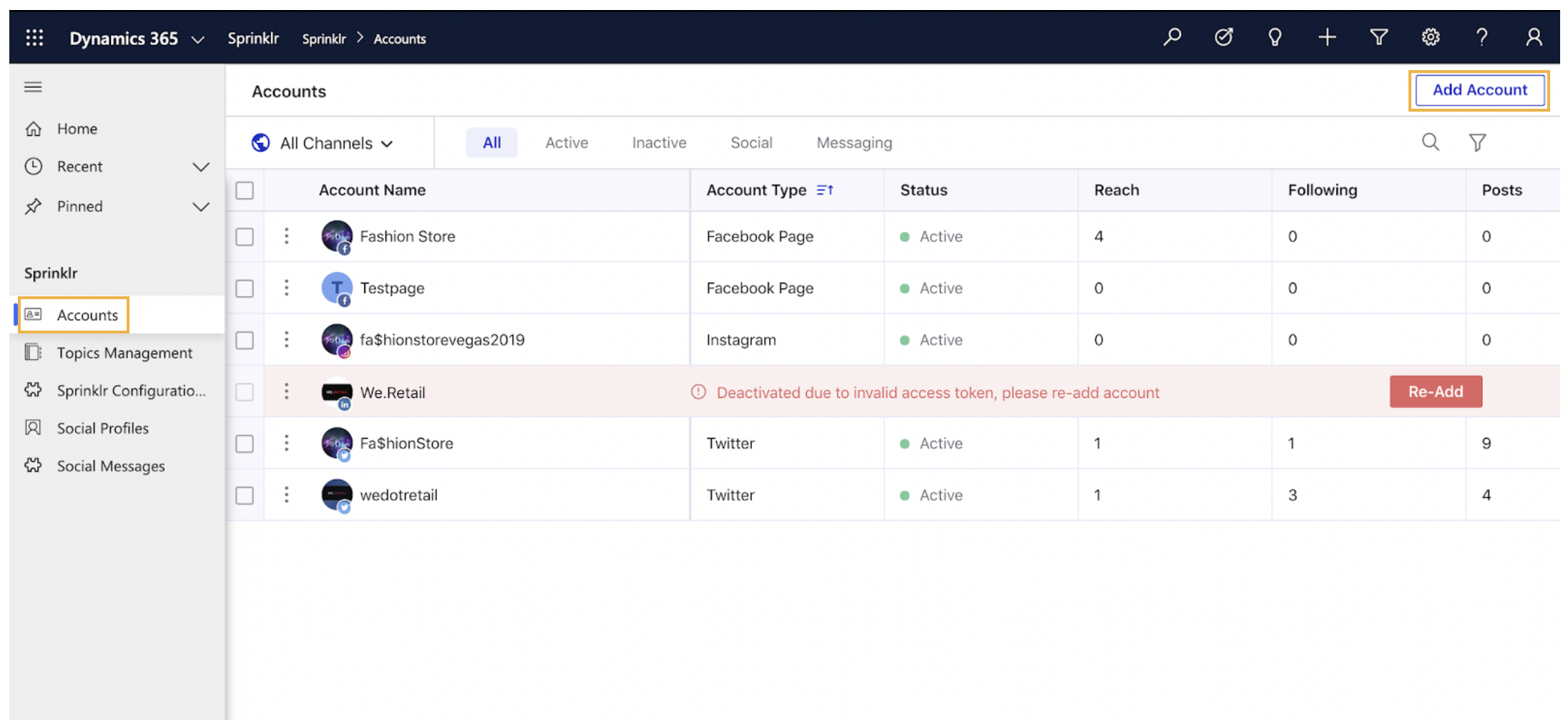Collapse the sidebar hamburger menu
This screenshot has height=720, width=1568.
tap(33, 87)
